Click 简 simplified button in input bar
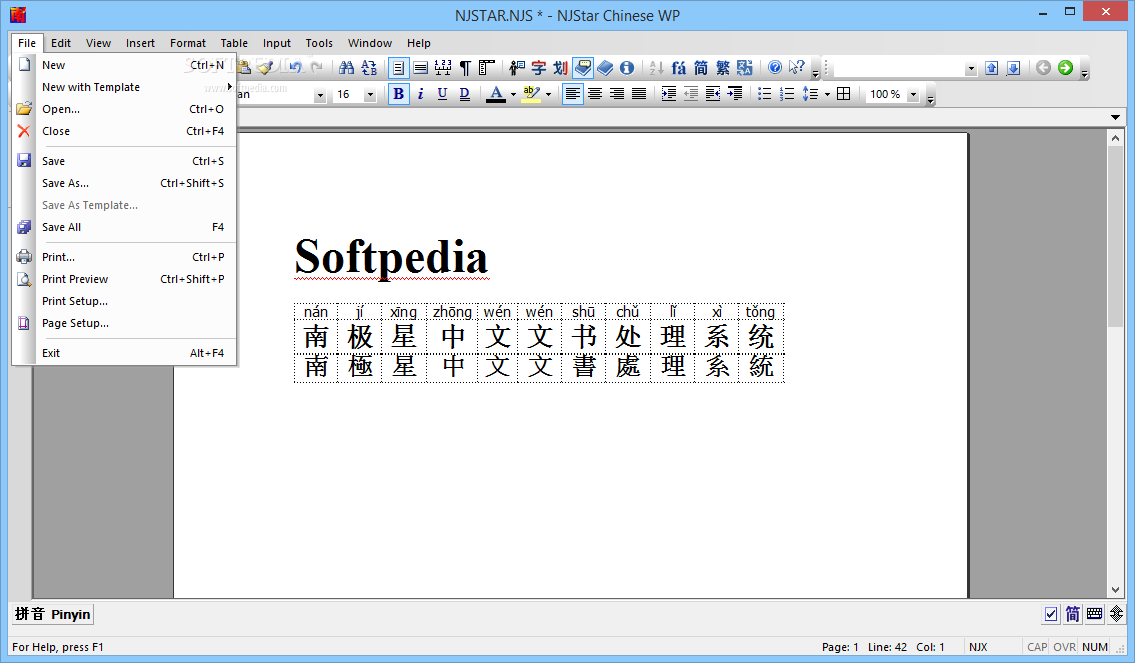 click(1072, 615)
